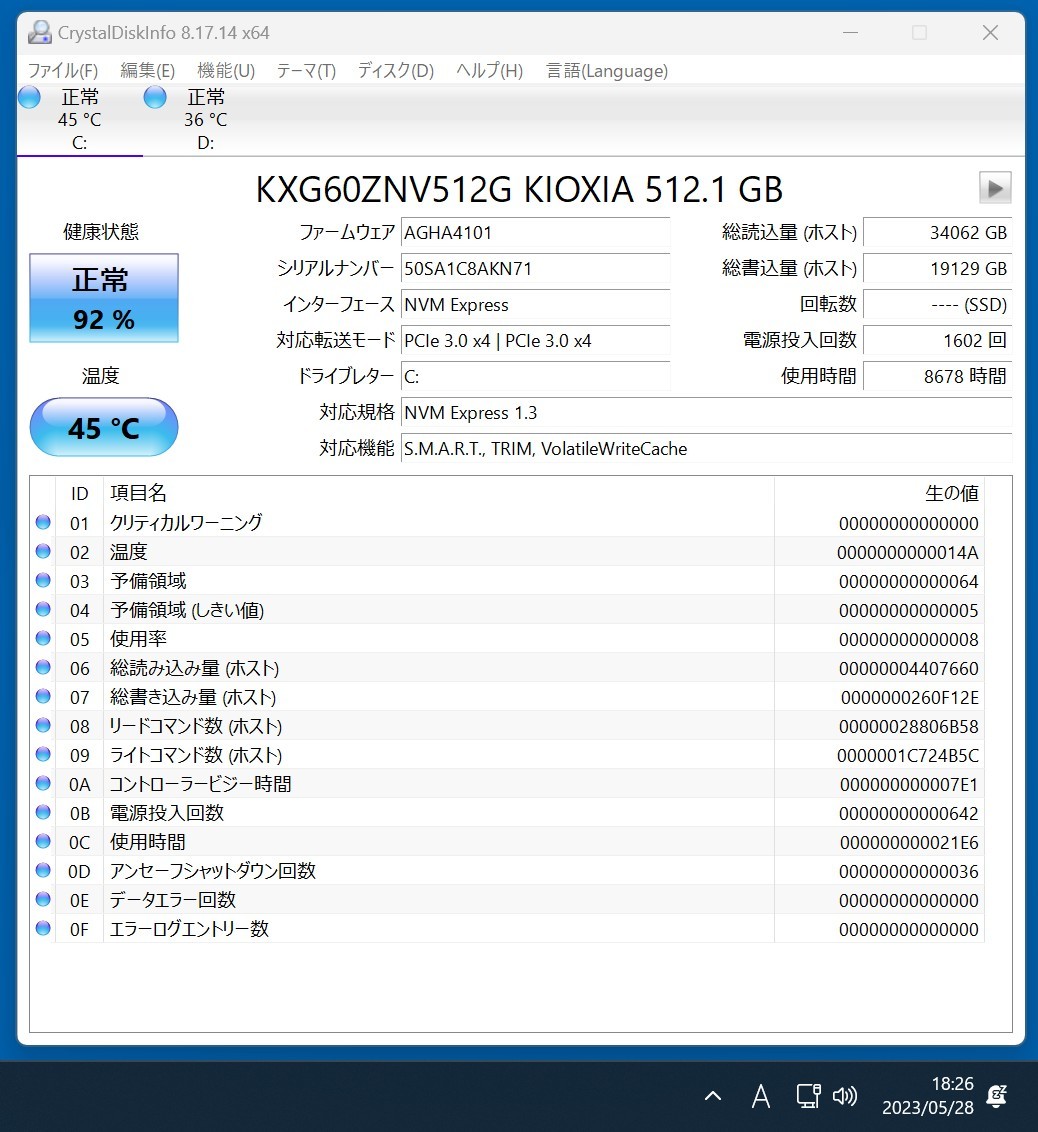The width and height of the screenshot is (1038, 1132).
Task: Open the テーマ(T) menu
Action: pyautogui.click(x=306, y=71)
